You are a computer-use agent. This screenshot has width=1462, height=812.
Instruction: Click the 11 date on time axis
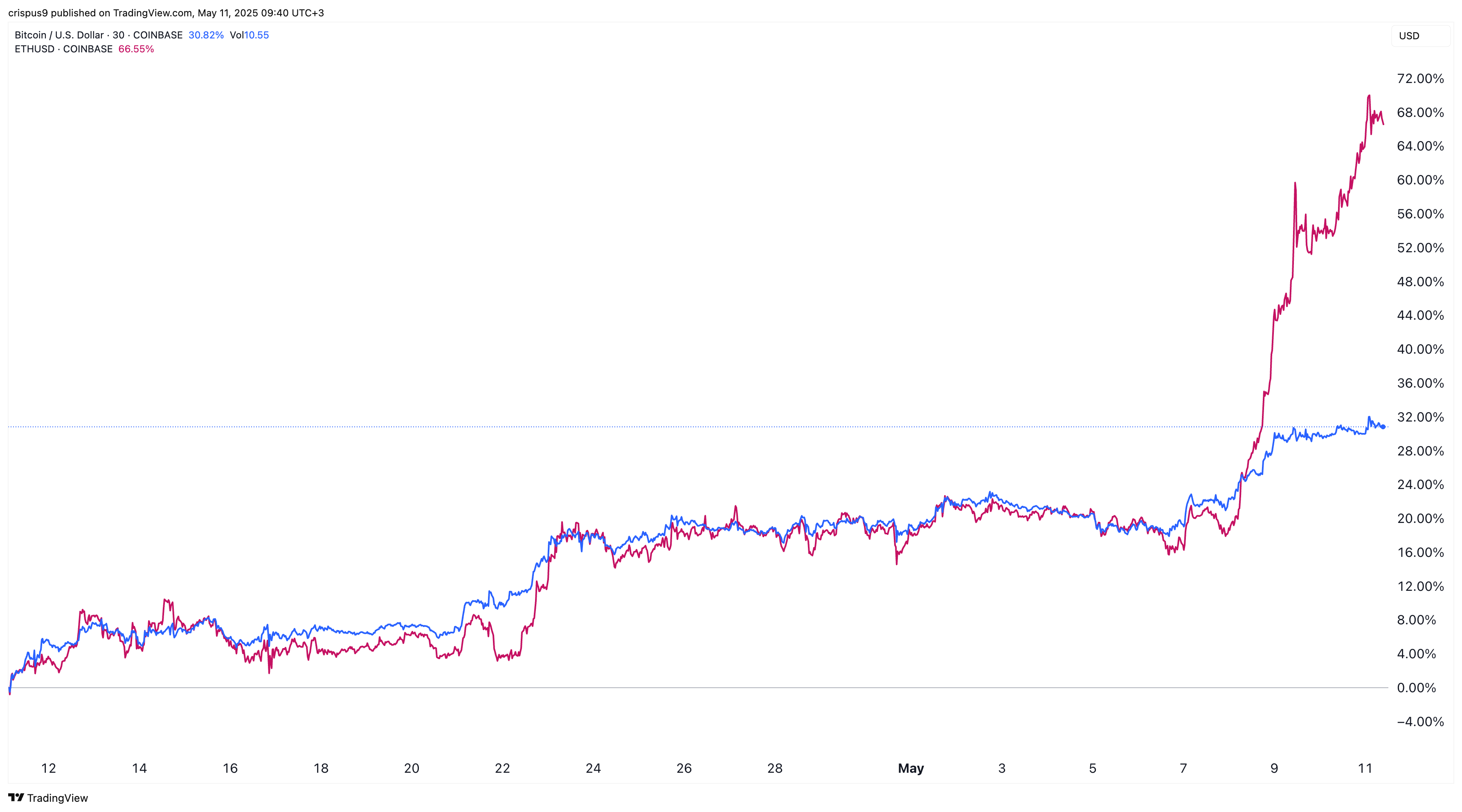(x=1365, y=768)
